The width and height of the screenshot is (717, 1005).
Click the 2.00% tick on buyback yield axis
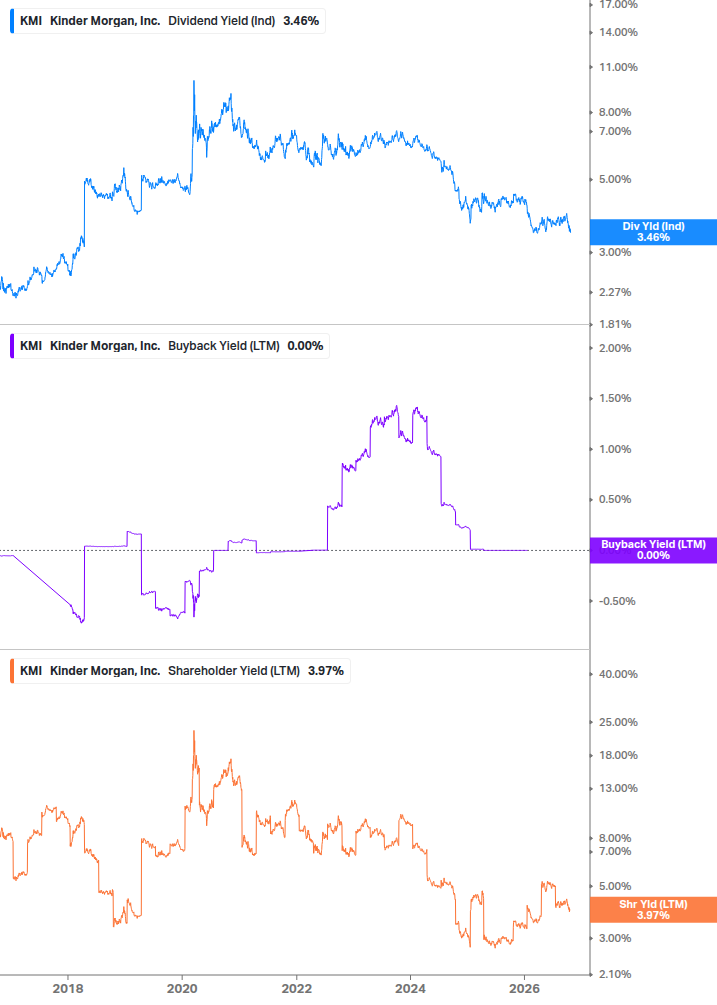[x=615, y=349]
